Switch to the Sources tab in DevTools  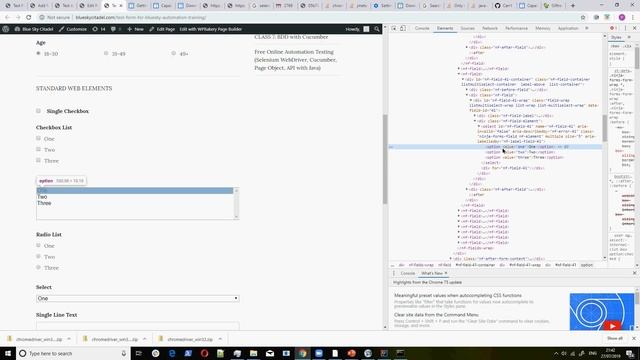pyautogui.click(x=467, y=28)
